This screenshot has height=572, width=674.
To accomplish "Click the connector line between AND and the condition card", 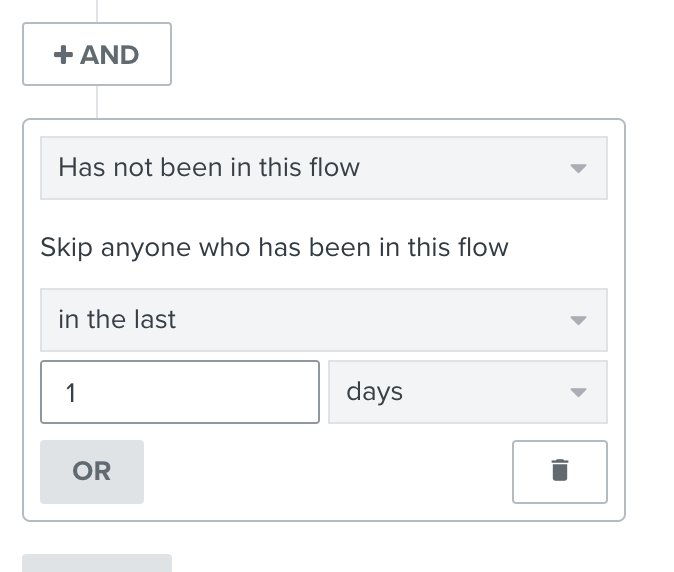I will 97,102.
